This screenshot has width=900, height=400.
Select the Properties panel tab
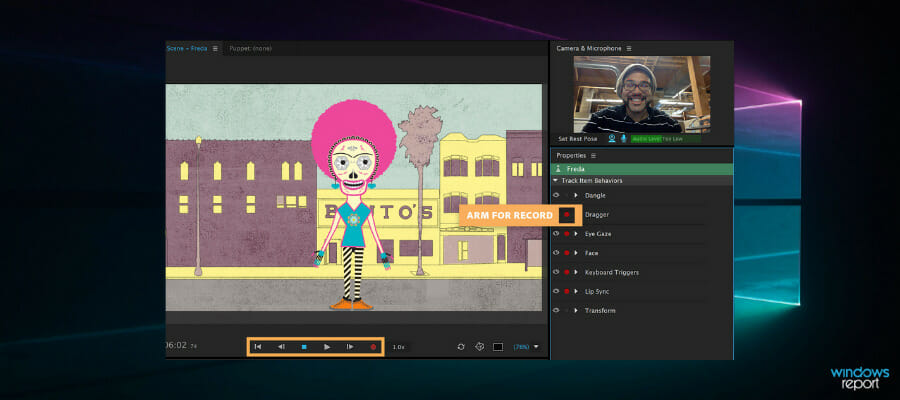pos(571,156)
